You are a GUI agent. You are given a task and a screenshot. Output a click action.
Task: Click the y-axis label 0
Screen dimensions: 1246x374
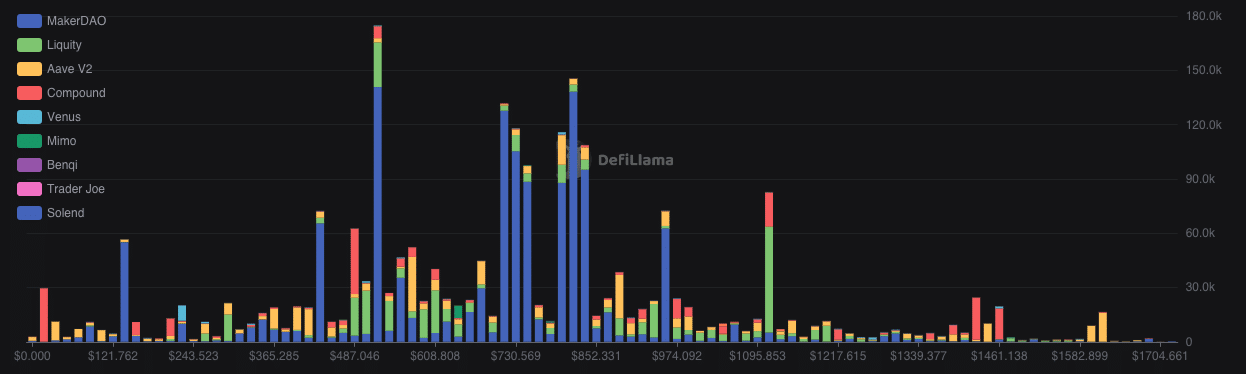click(1190, 342)
